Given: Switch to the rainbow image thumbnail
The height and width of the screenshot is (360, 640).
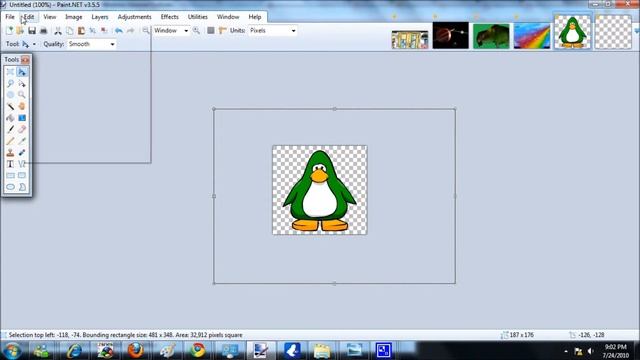Looking at the screenshot, I should [x=532, y=36].
